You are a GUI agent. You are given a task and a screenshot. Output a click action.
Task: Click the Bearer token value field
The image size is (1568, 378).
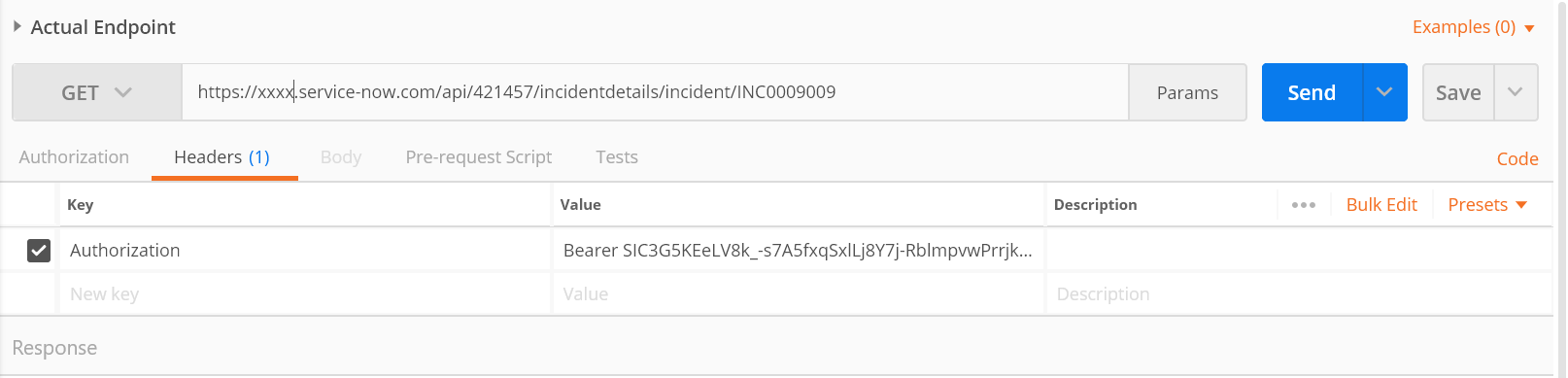tap(798, 251)
